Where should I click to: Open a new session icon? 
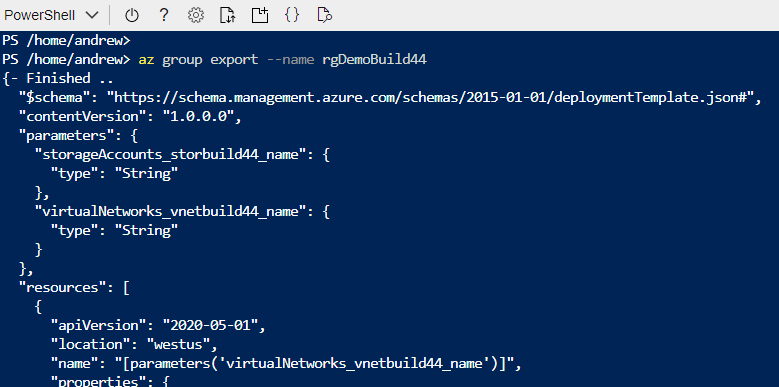point(259,15)
